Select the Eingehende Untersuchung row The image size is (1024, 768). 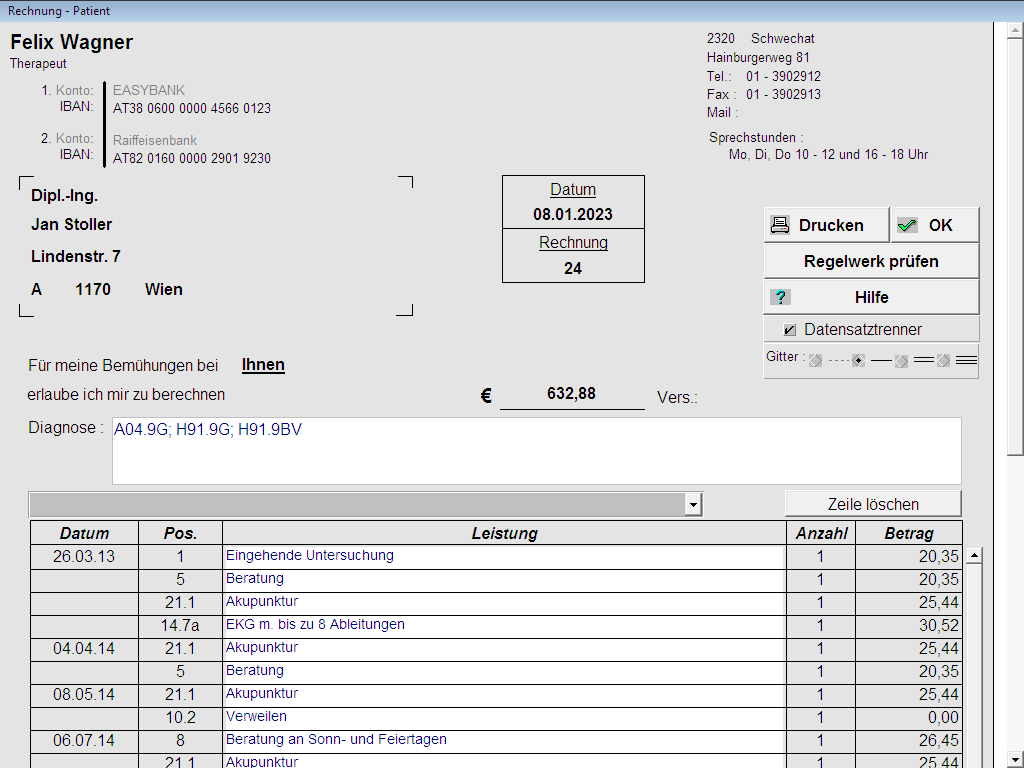503,556
